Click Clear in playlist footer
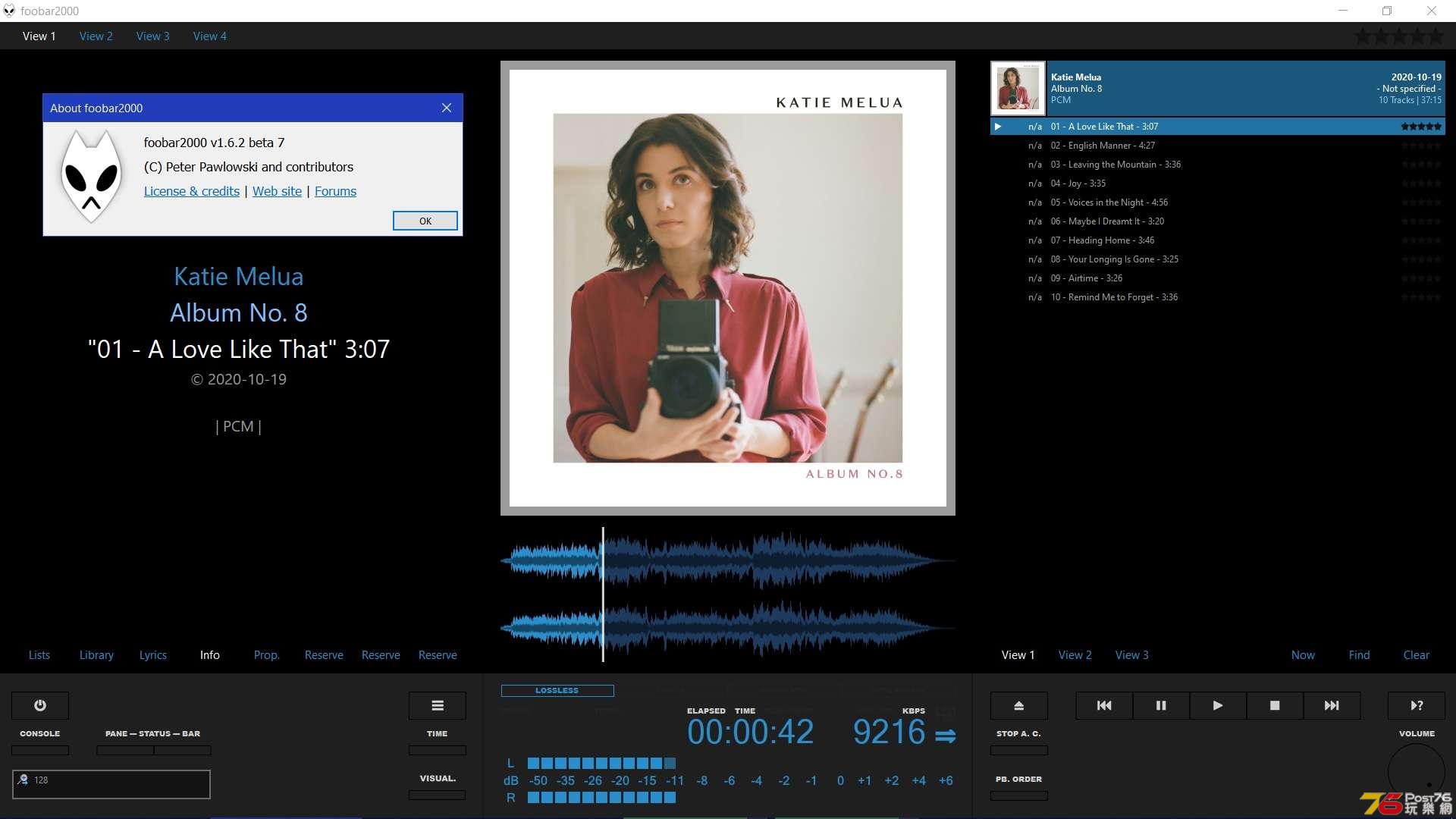The width and height of the screenshot is (1456, 819). click(1417, 654)
